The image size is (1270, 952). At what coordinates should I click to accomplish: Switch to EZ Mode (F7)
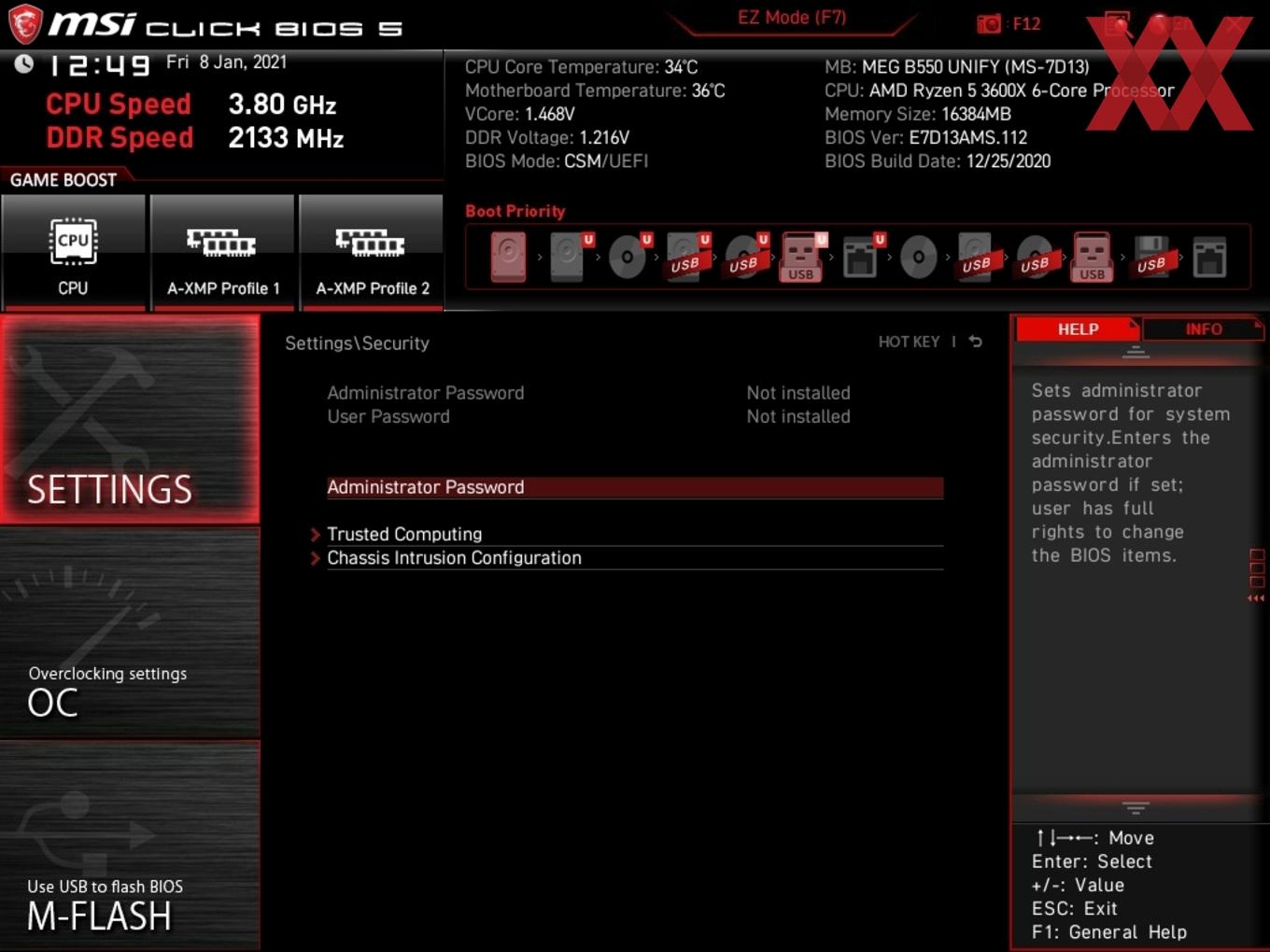tap(792, 18)
